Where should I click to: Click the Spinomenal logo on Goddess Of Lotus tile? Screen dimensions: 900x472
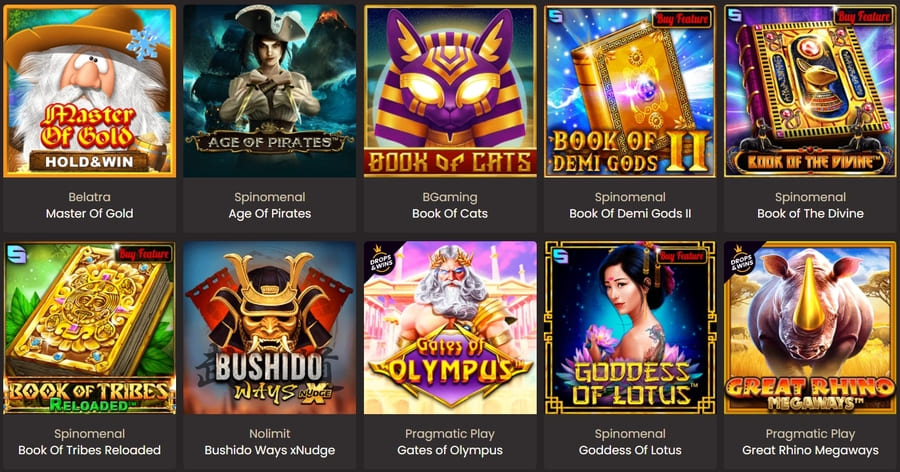[x=560, y=256]
